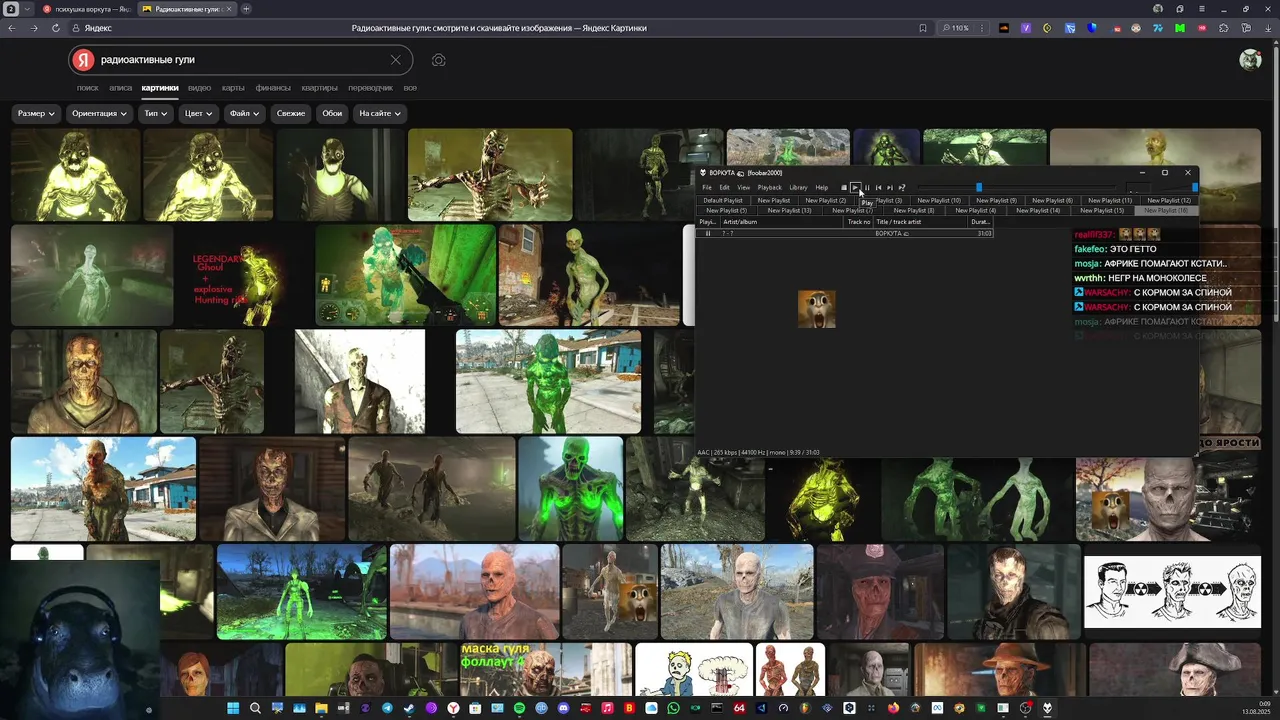Open Firefox from the taskbar
Image resolution: width=1280 pixels, height=720 pixels.
point(893,708)
